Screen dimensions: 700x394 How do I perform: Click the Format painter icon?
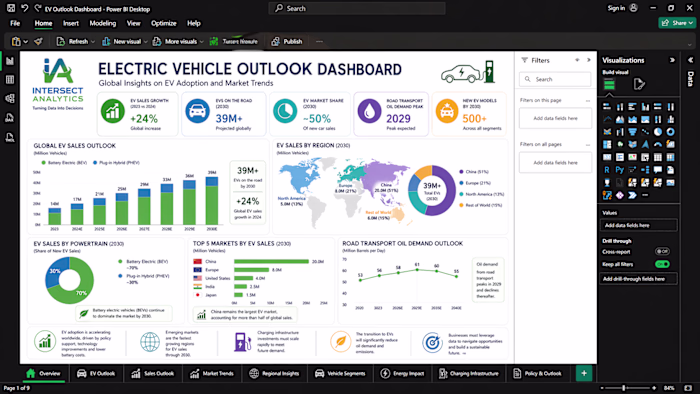tap(39, 41)
